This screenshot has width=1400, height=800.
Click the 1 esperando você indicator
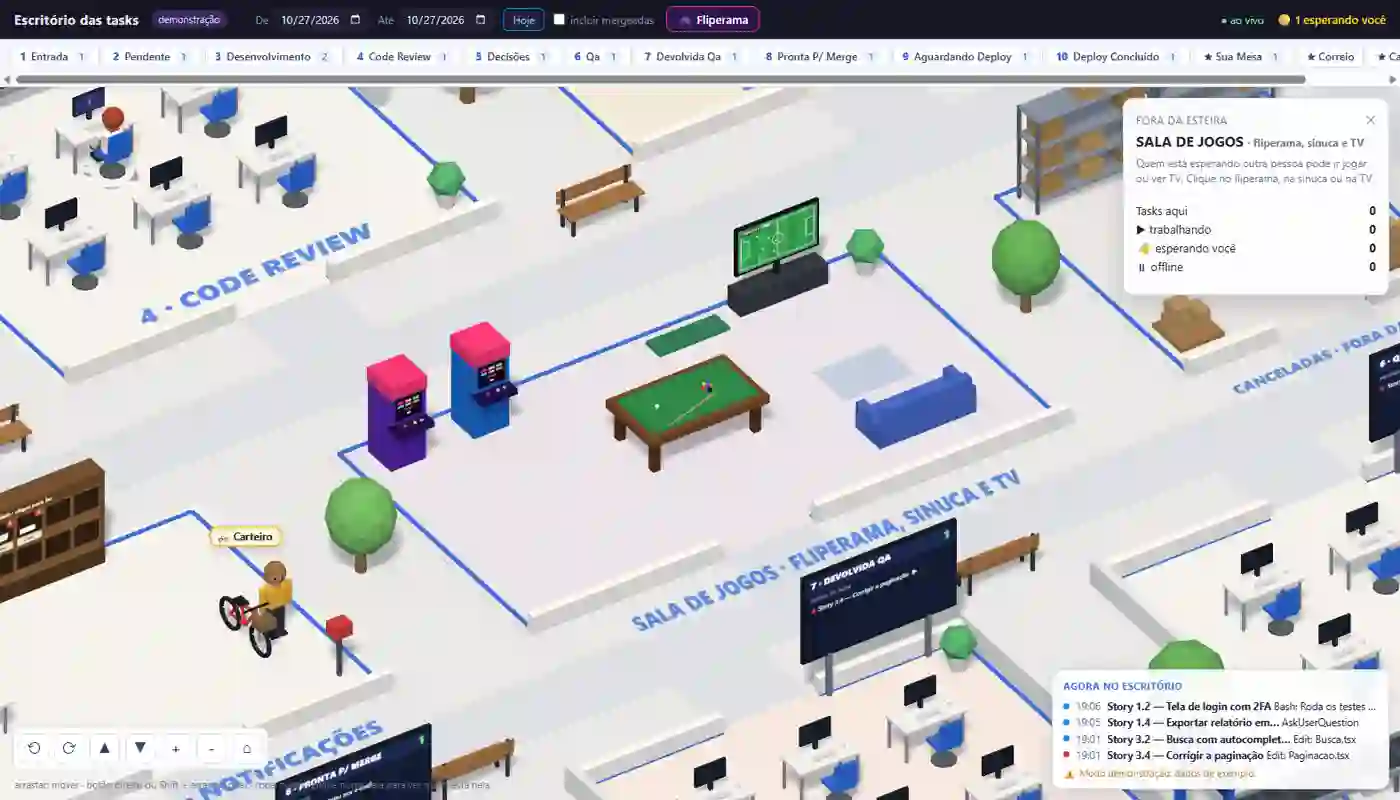(1332, 20)
